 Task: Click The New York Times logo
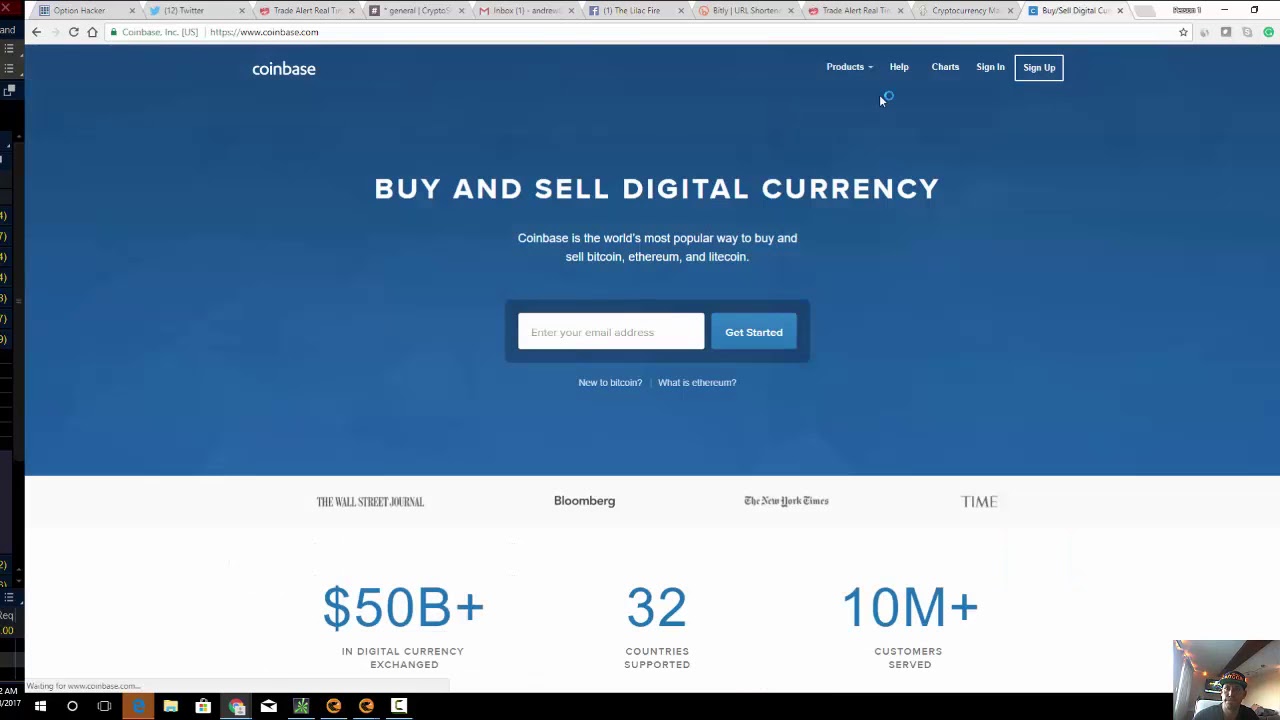click(x=786, y=501)
